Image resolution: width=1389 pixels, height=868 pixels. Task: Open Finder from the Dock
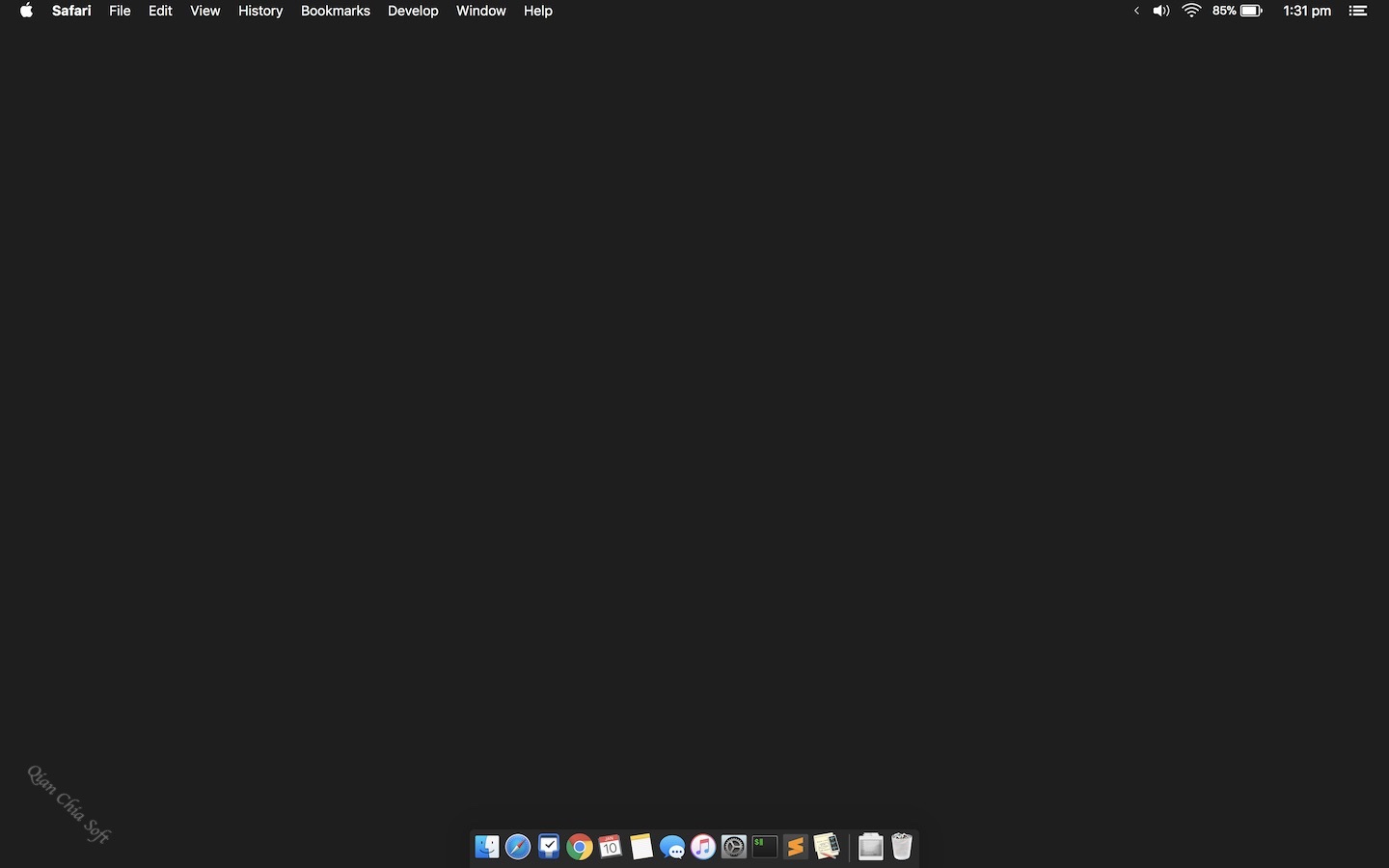tap(487, 847)
